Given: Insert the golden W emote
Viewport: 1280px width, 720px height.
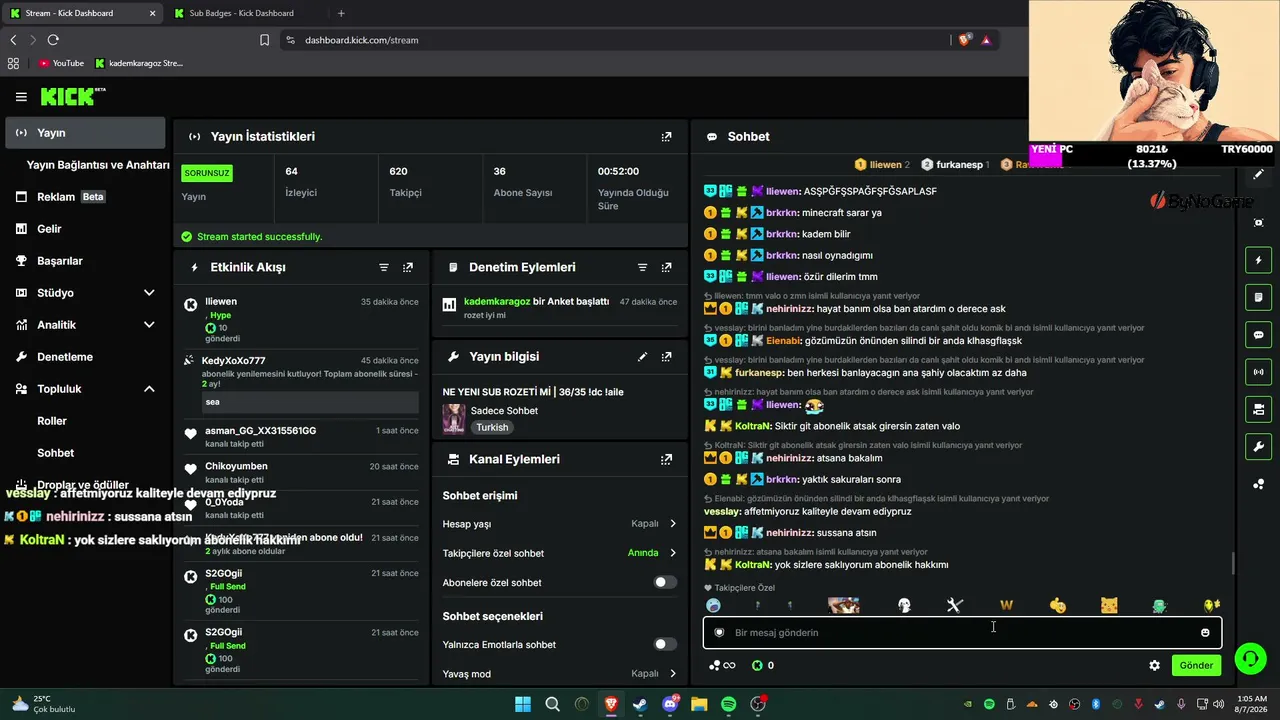Looking at the screenshot, I should (1006, 605).
